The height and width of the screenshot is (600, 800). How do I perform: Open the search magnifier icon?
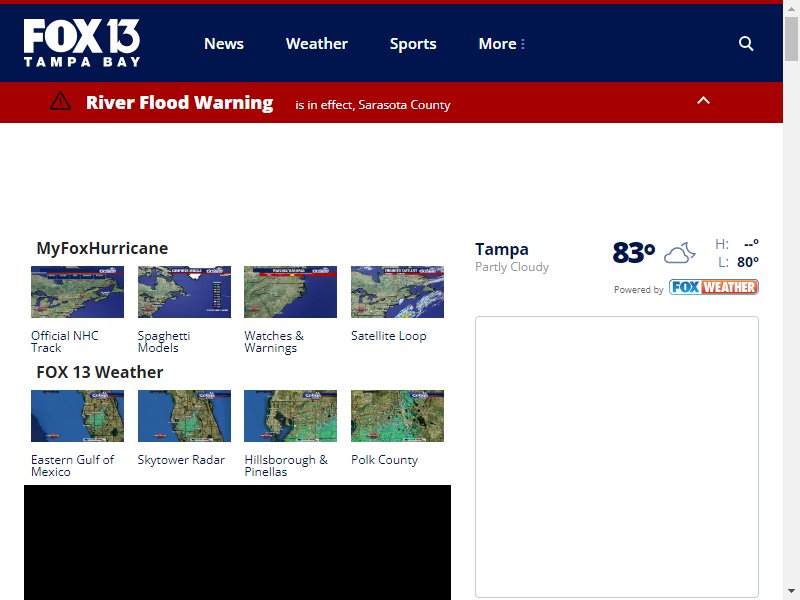[x=746, y=43]
